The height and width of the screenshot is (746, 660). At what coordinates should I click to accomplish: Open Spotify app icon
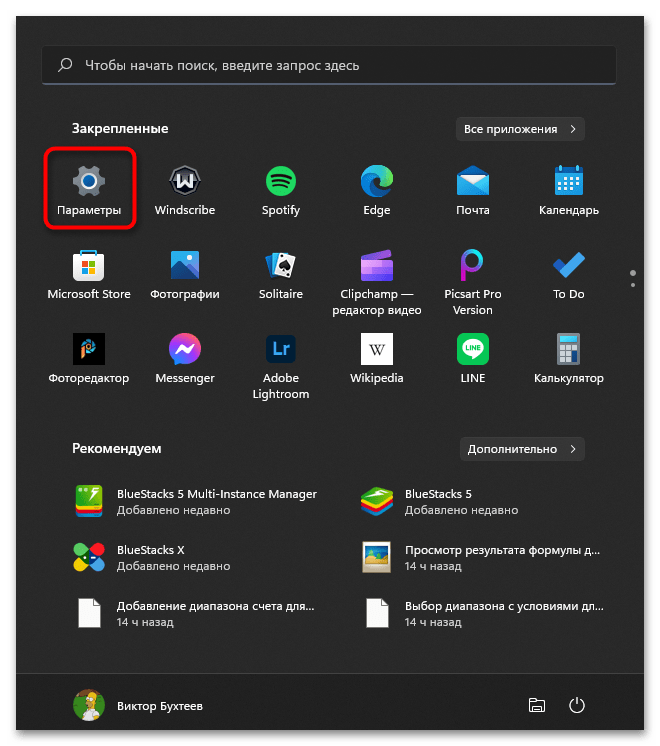(x=281, y=181)
